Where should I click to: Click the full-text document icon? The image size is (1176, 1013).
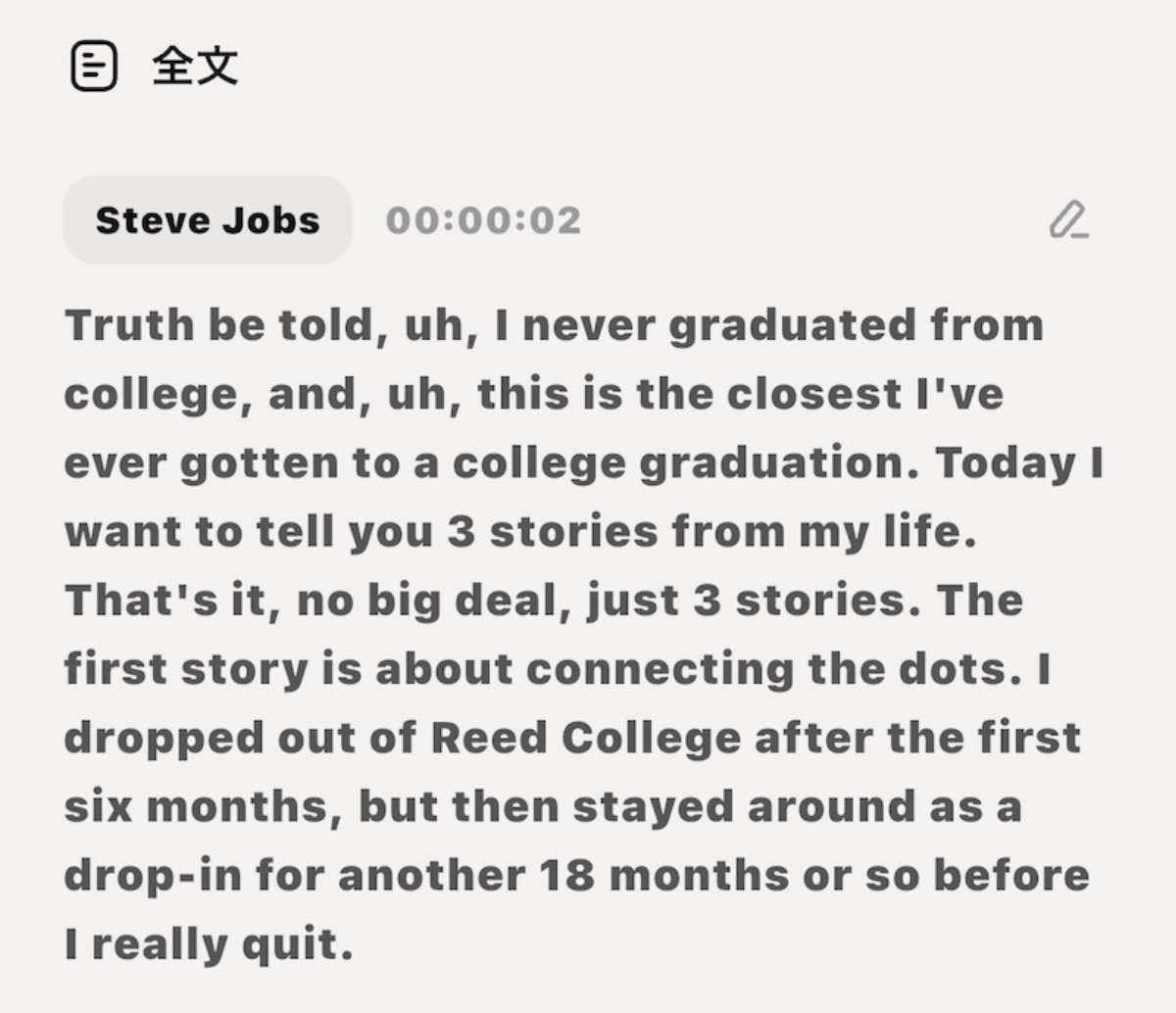[x=94, y=67]
